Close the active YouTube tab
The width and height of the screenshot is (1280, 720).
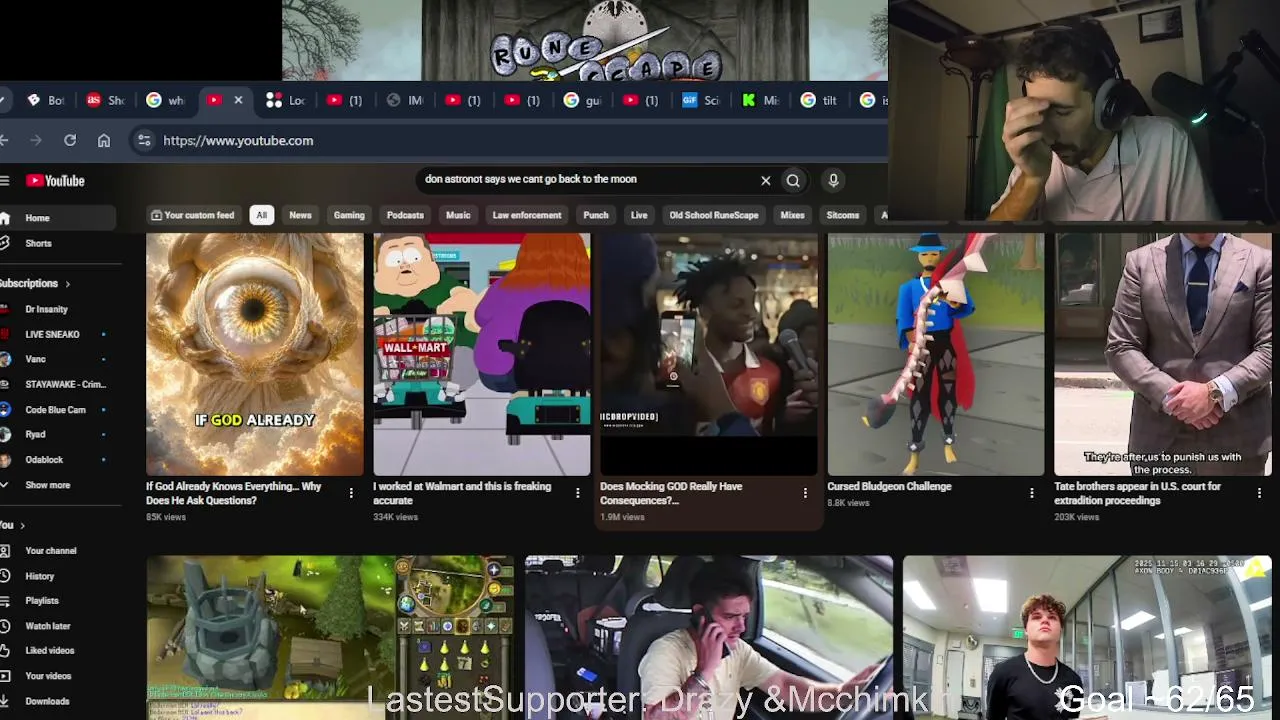(x=238, y=100)
